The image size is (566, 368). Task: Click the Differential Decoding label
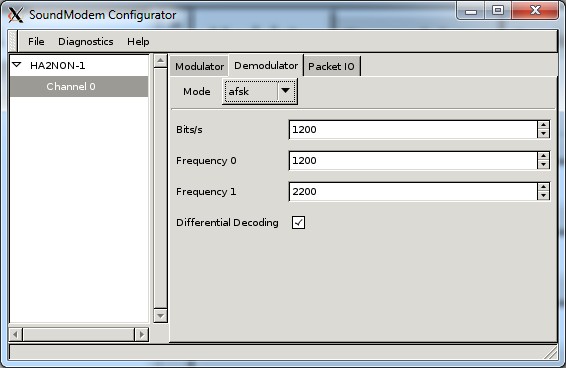point(227,223)
